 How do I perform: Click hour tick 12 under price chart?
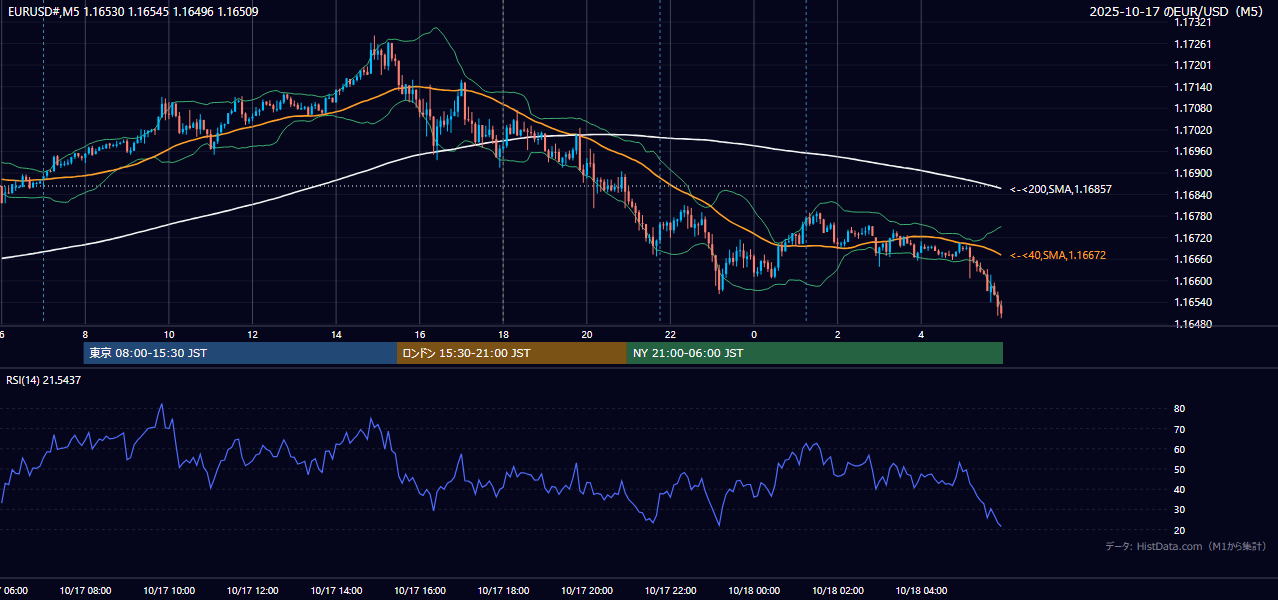click(x=252, y=335)
